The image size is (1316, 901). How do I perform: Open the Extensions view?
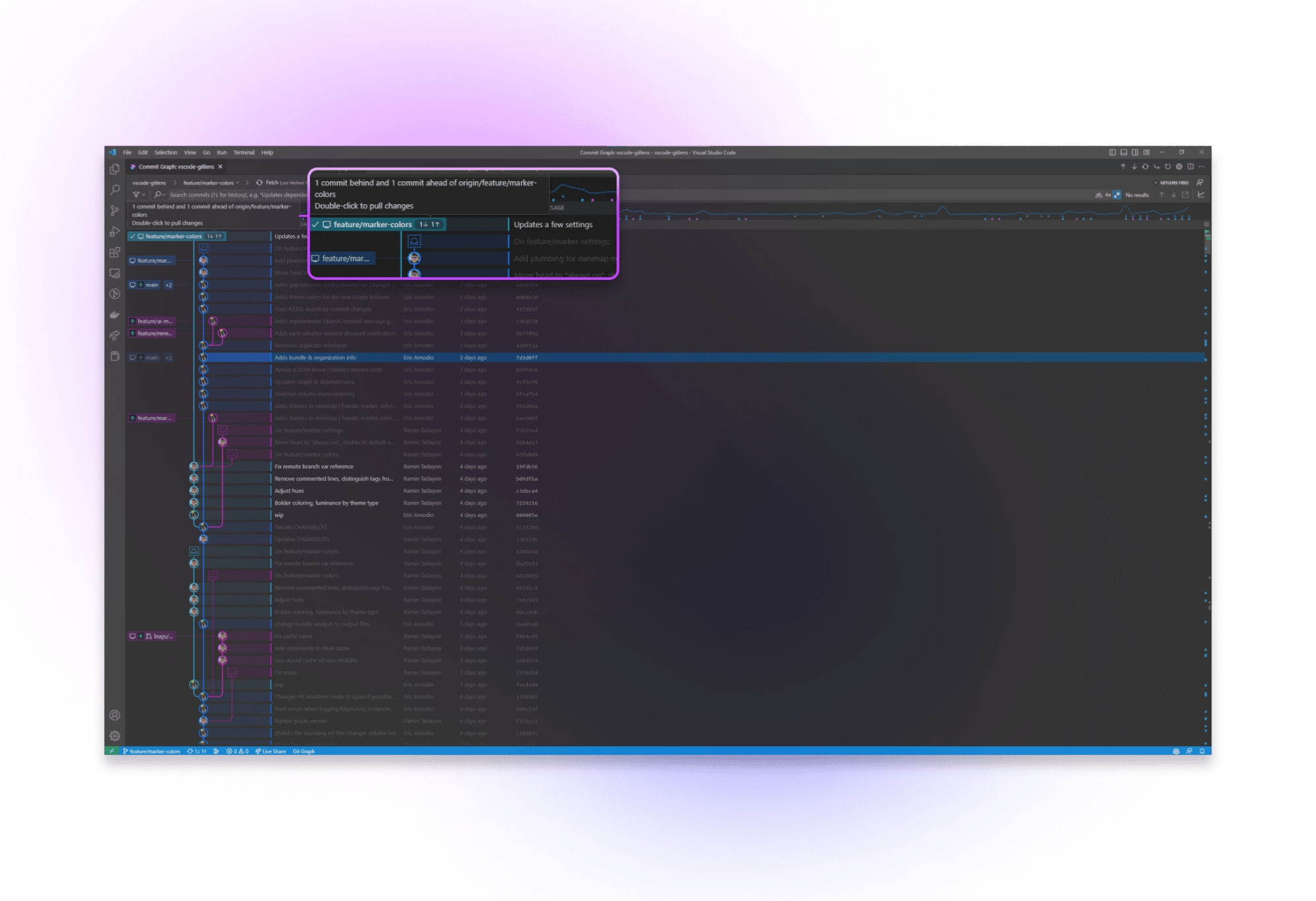point(115,252)
